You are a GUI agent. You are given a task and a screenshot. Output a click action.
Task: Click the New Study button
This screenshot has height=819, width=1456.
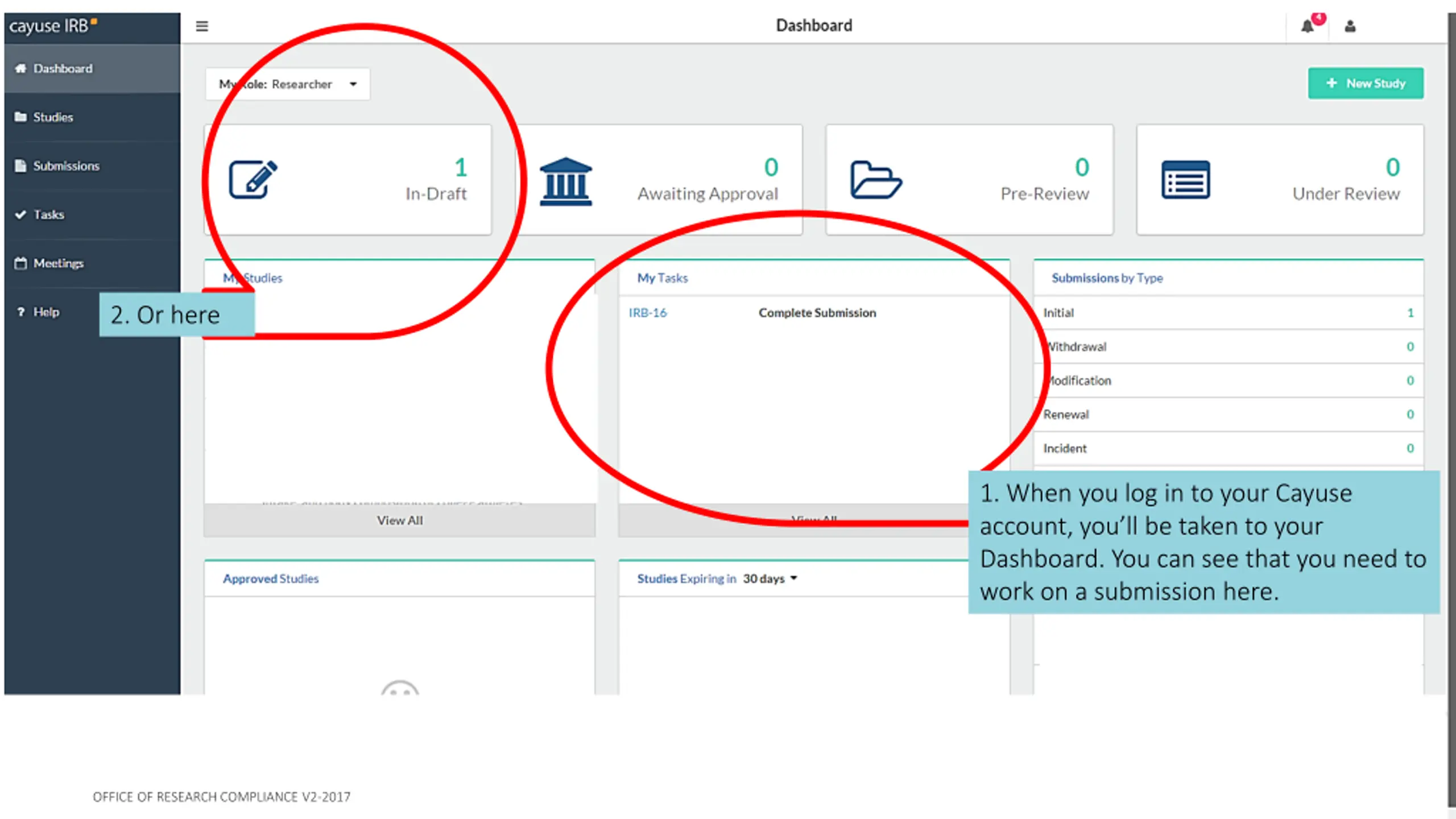click(x=1366, y=83)
